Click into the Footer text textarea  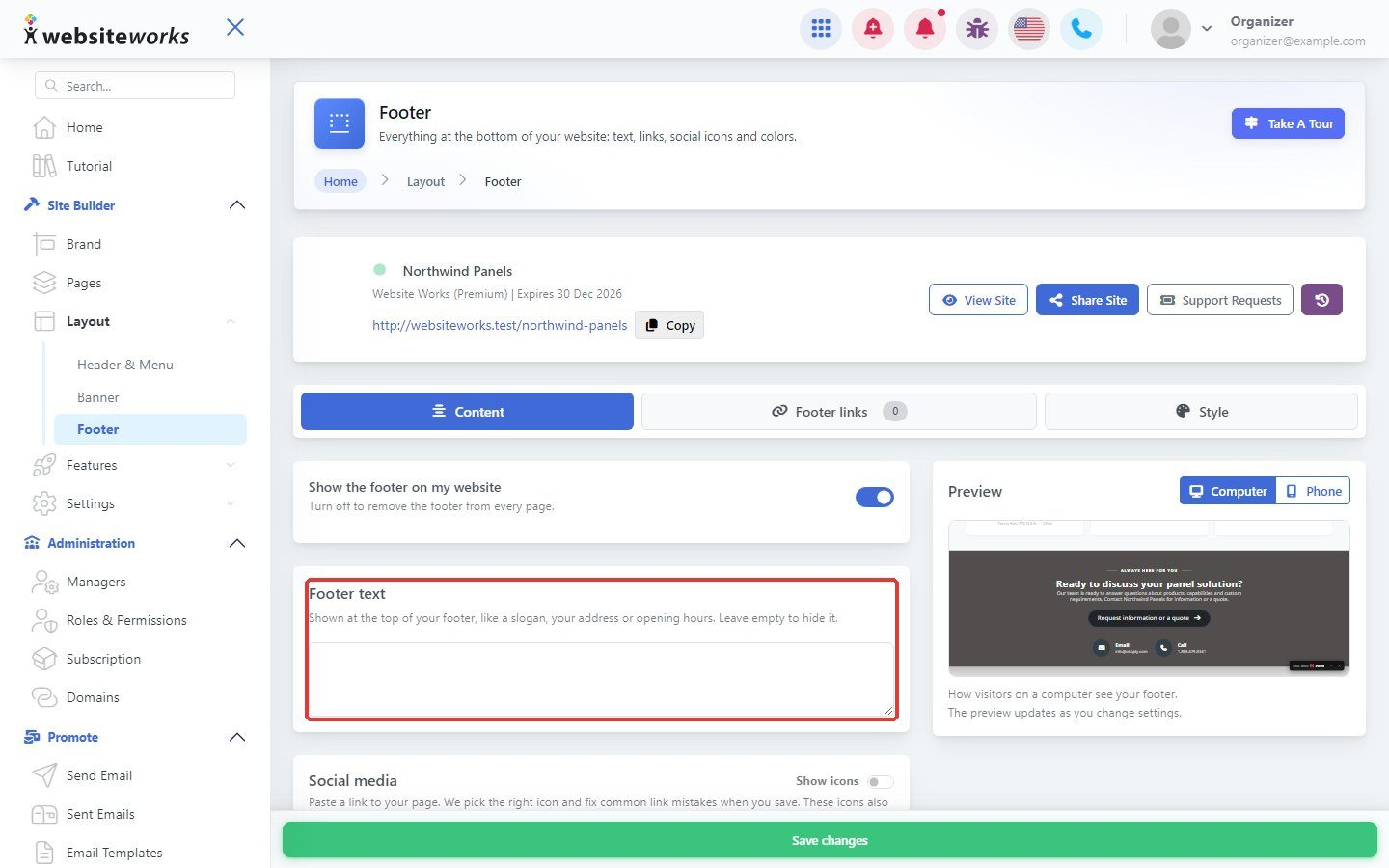602,679
